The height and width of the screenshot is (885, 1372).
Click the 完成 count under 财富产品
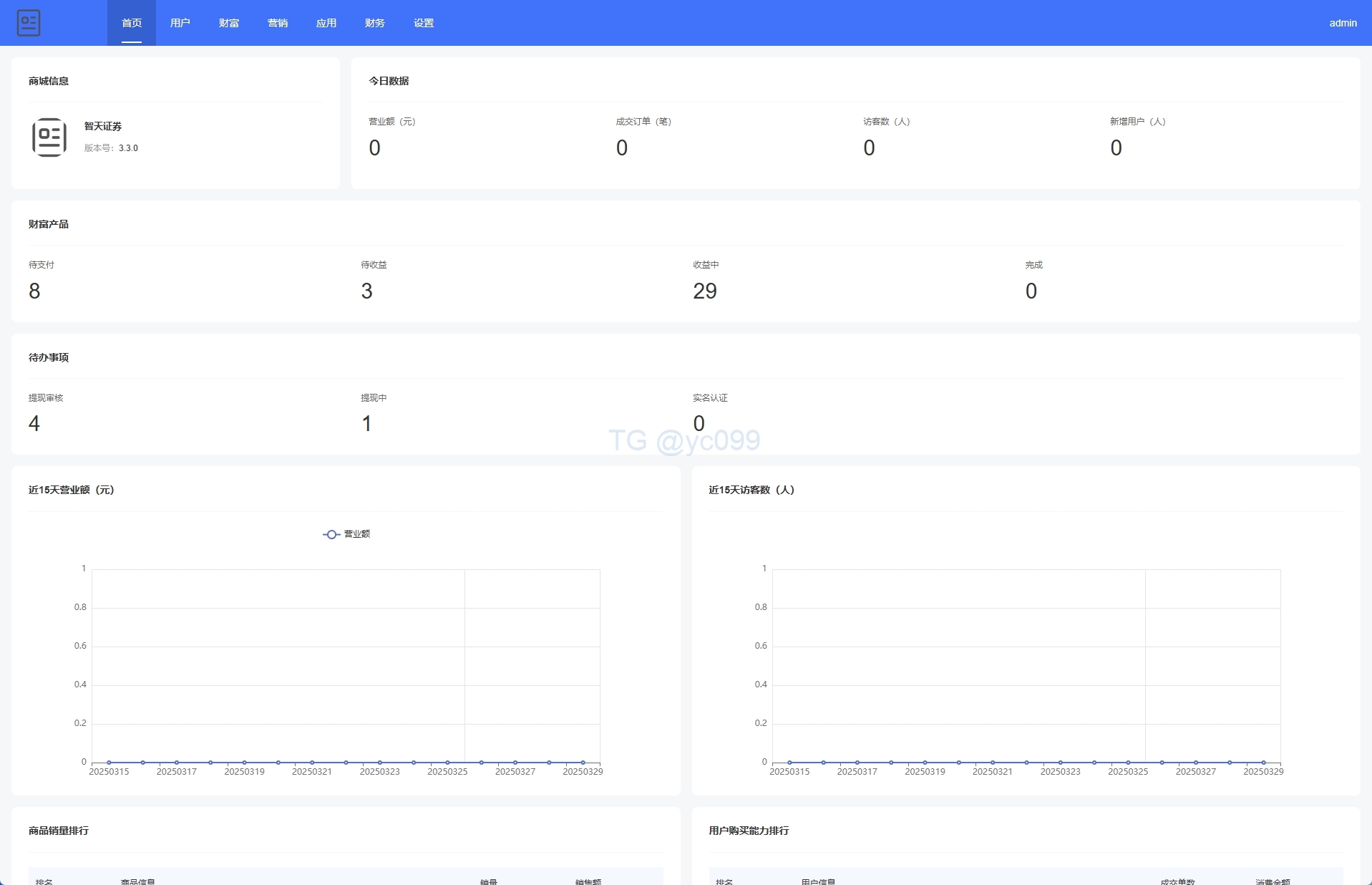(1031, 291)
